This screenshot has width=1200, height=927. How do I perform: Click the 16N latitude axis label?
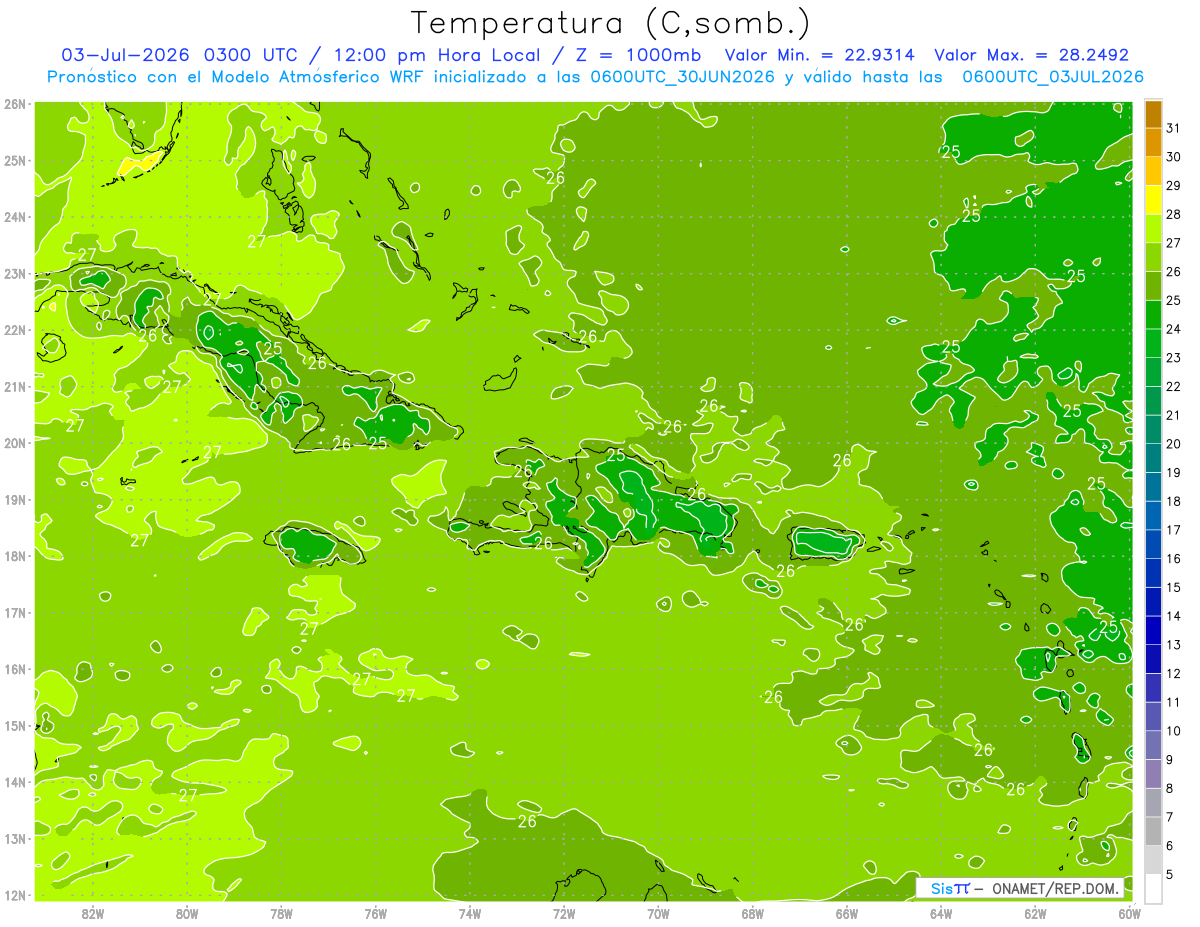click(15, 669)
